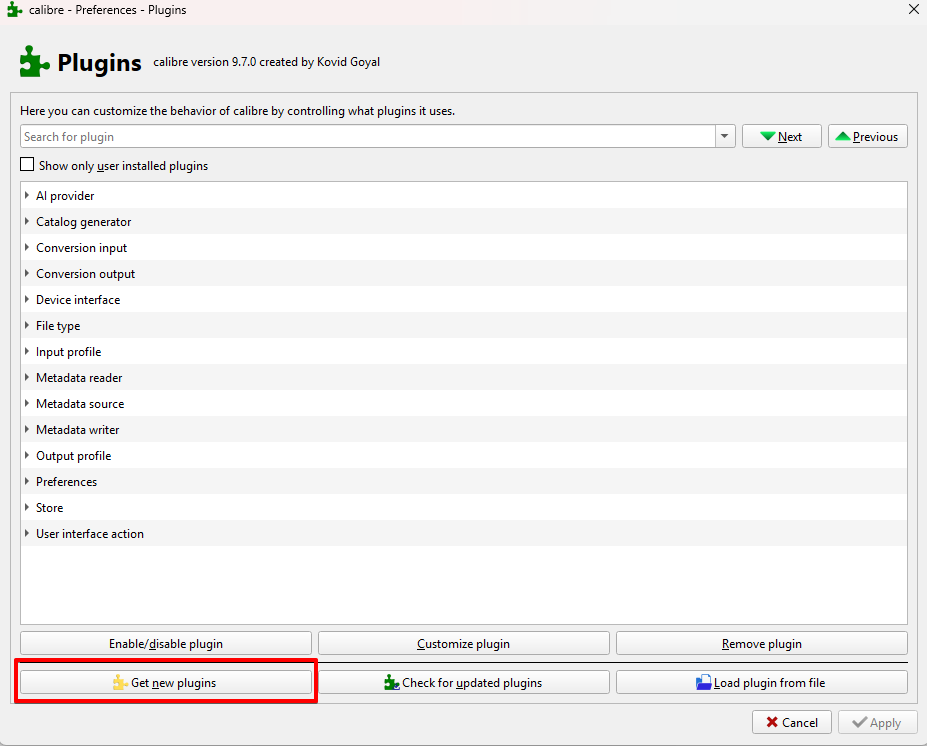Select the Input profile row
Viewport: 927px width, 746px height.
[464, 352]
